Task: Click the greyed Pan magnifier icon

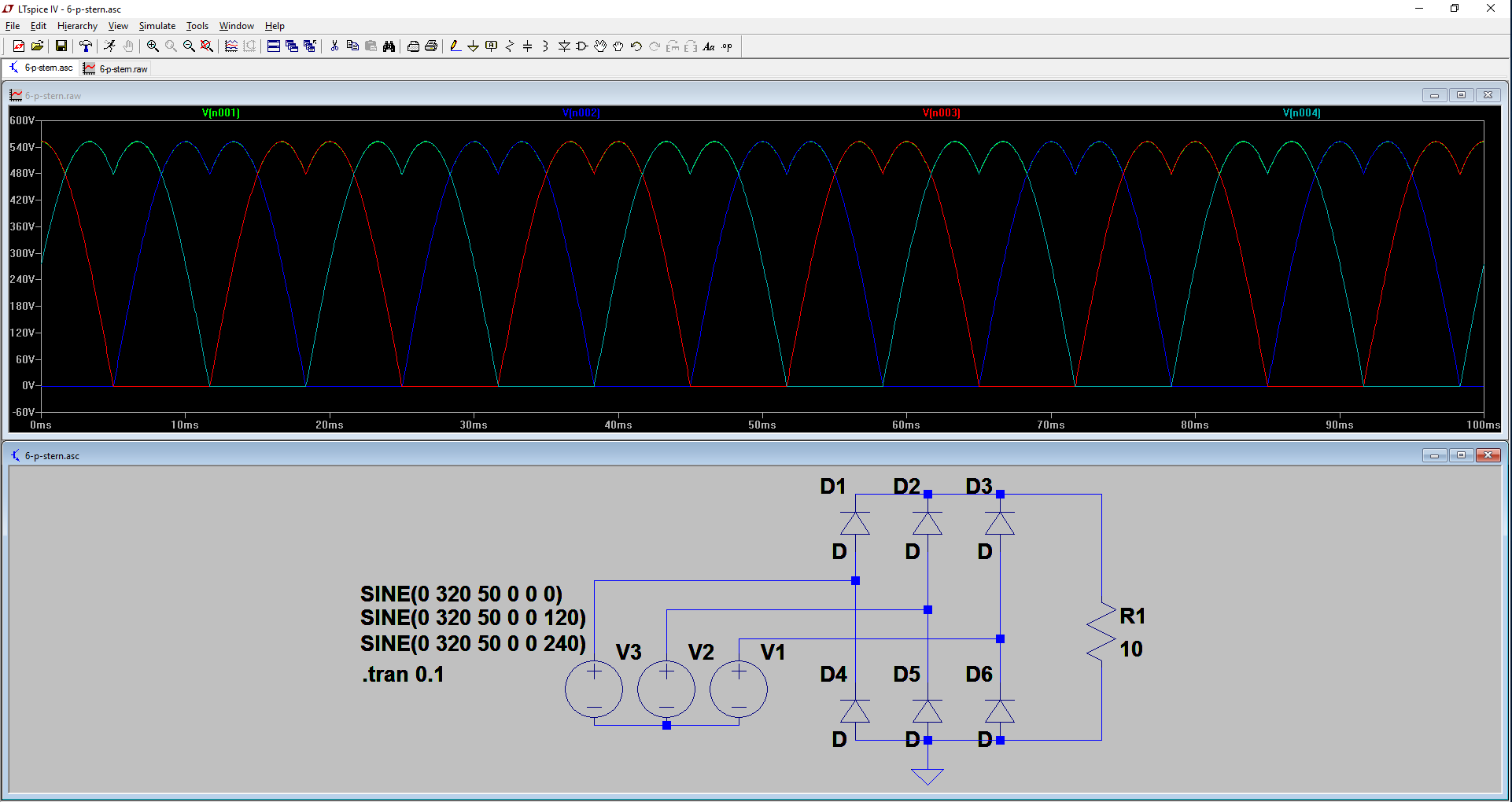Action: click(171, 46)
